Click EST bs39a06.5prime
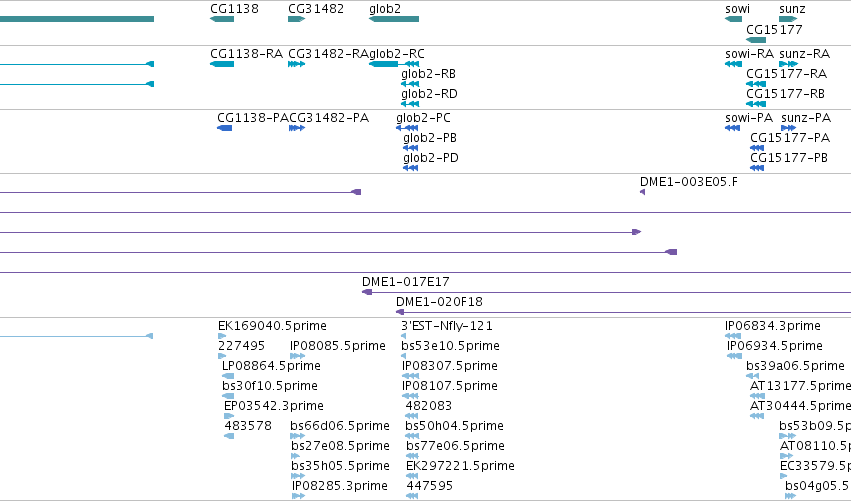 (753, 376)
